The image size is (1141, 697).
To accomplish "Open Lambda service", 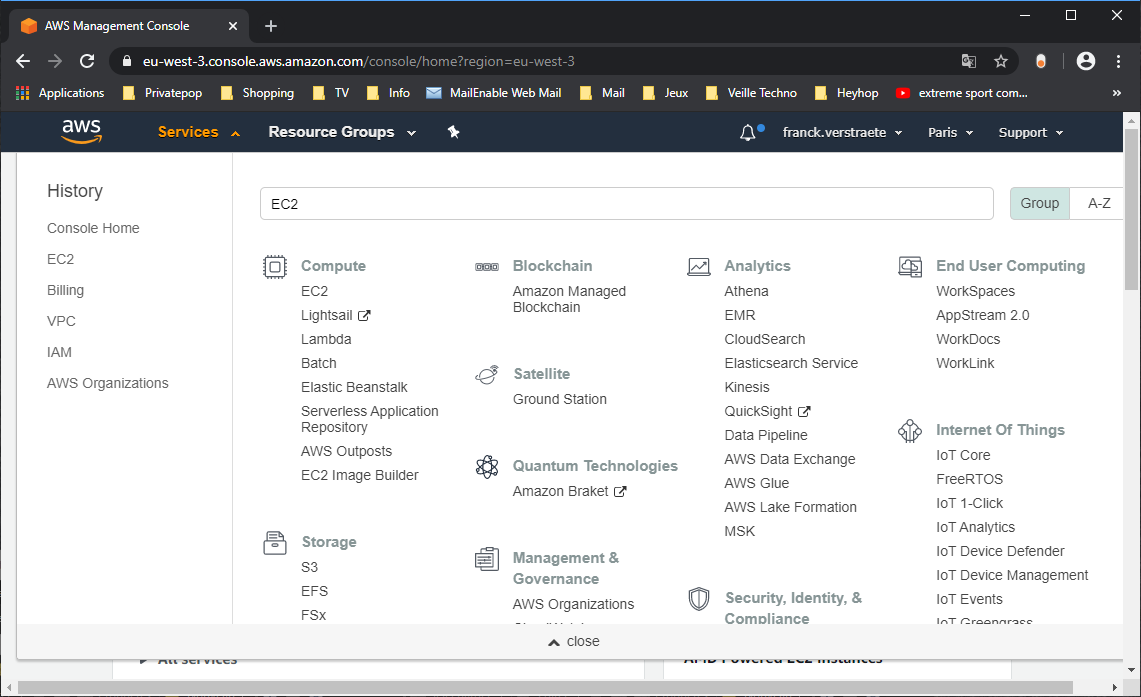I will pos(326,339).
